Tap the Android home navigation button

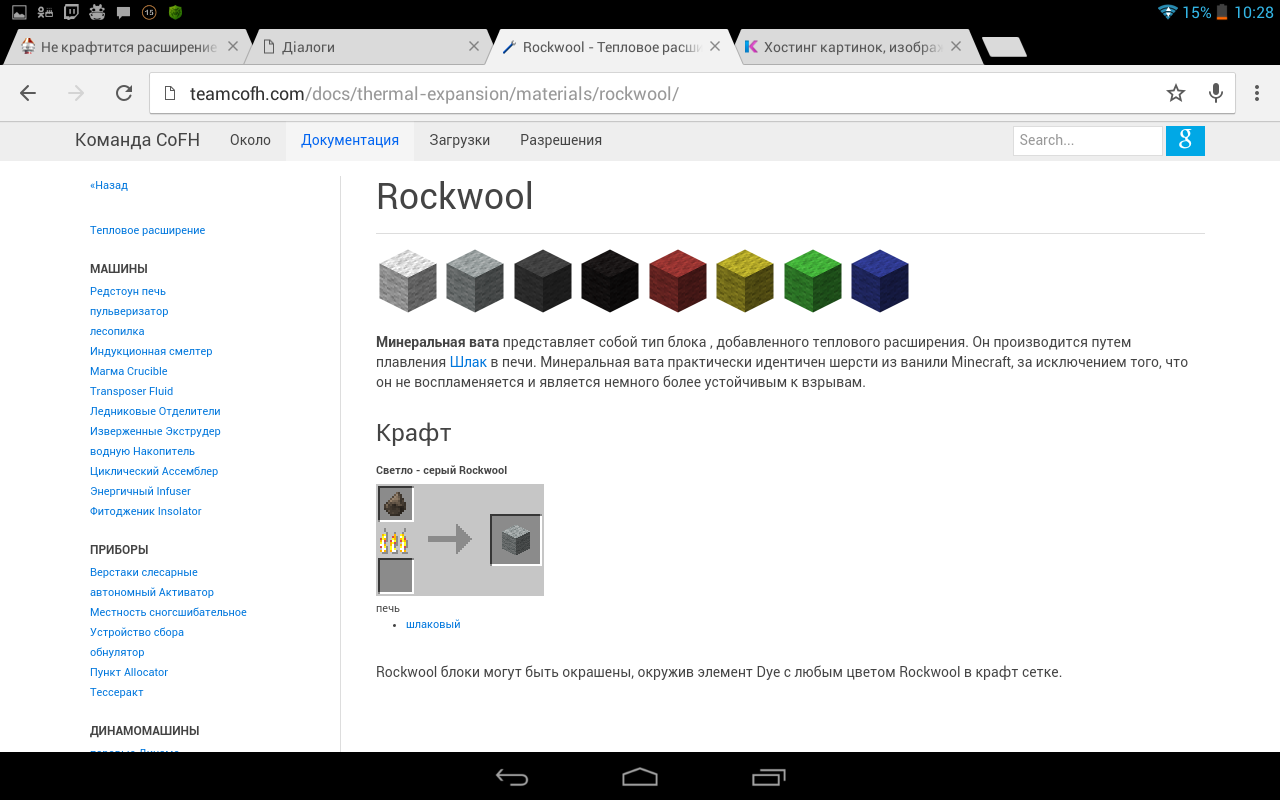640,777
